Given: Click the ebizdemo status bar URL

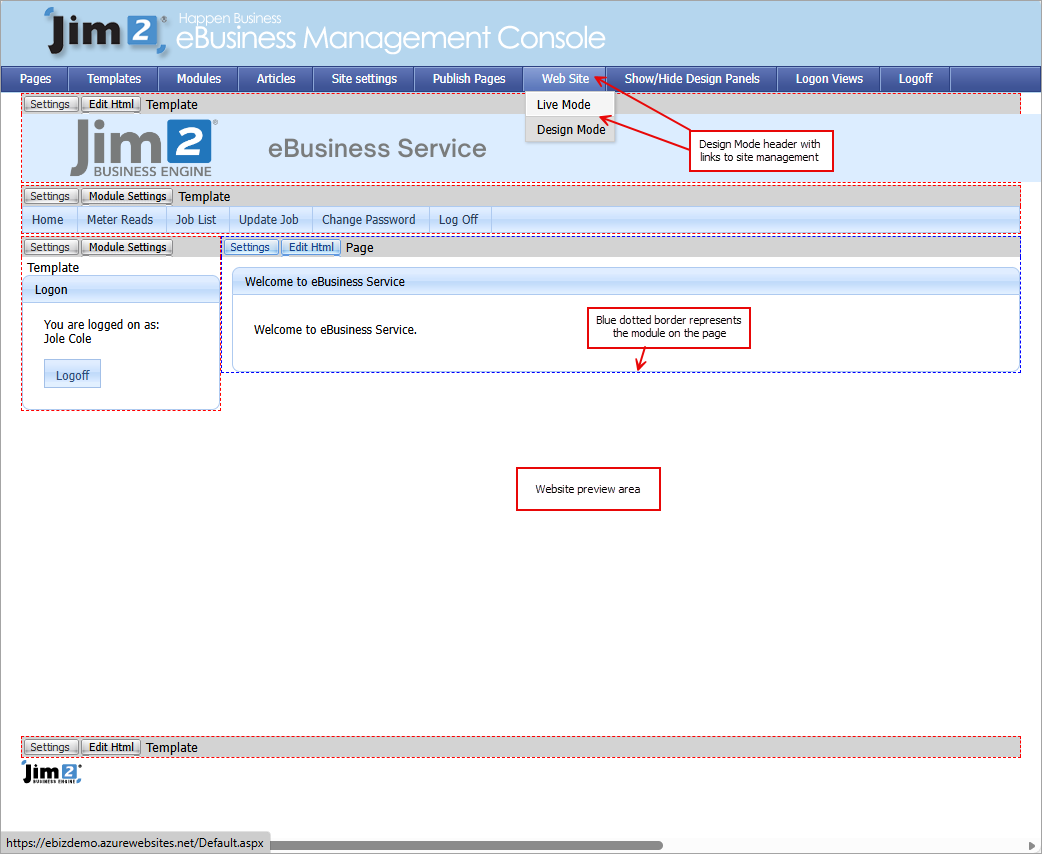Looking at the screenshot, I should tap(135, 843).
